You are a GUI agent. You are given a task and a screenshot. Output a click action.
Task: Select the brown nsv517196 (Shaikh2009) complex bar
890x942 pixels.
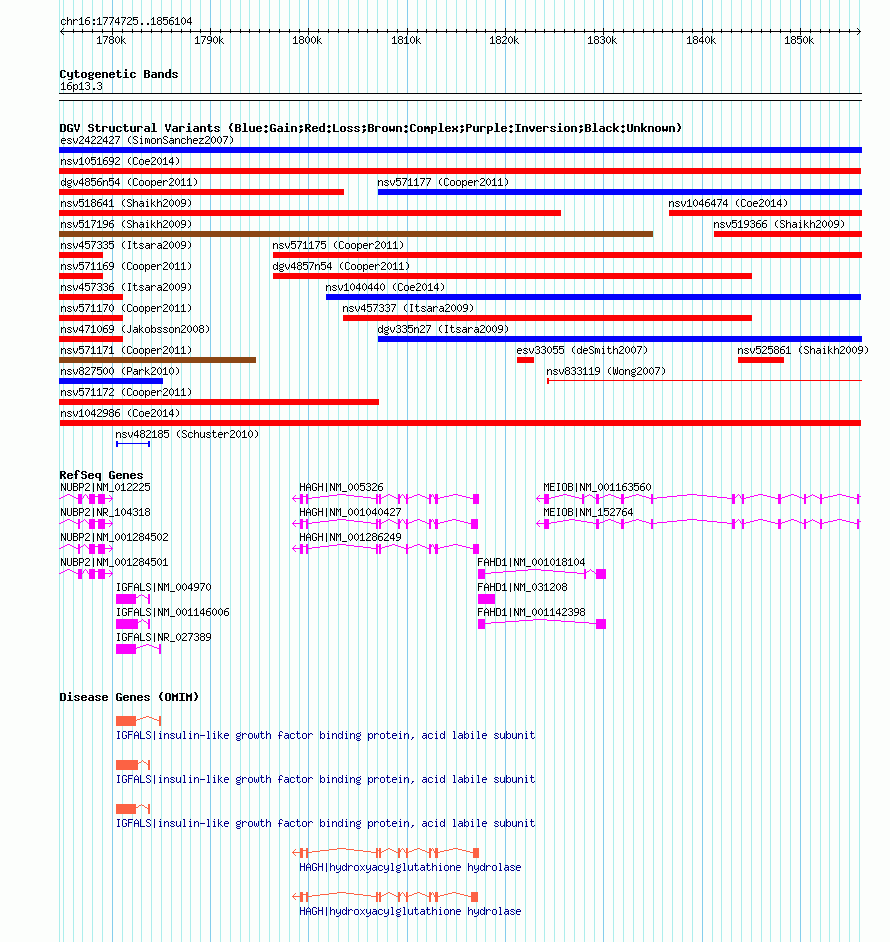(x=356, y=234)
